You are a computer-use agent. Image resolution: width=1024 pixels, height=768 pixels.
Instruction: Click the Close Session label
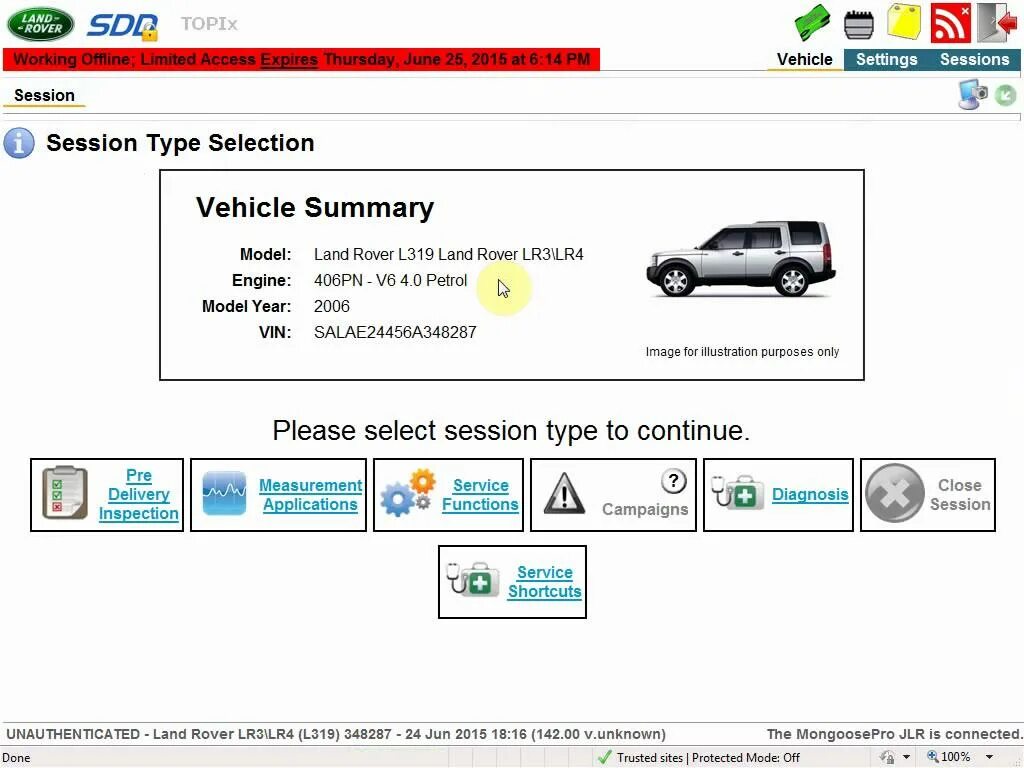pyautogui.click(x=960, y=495)
